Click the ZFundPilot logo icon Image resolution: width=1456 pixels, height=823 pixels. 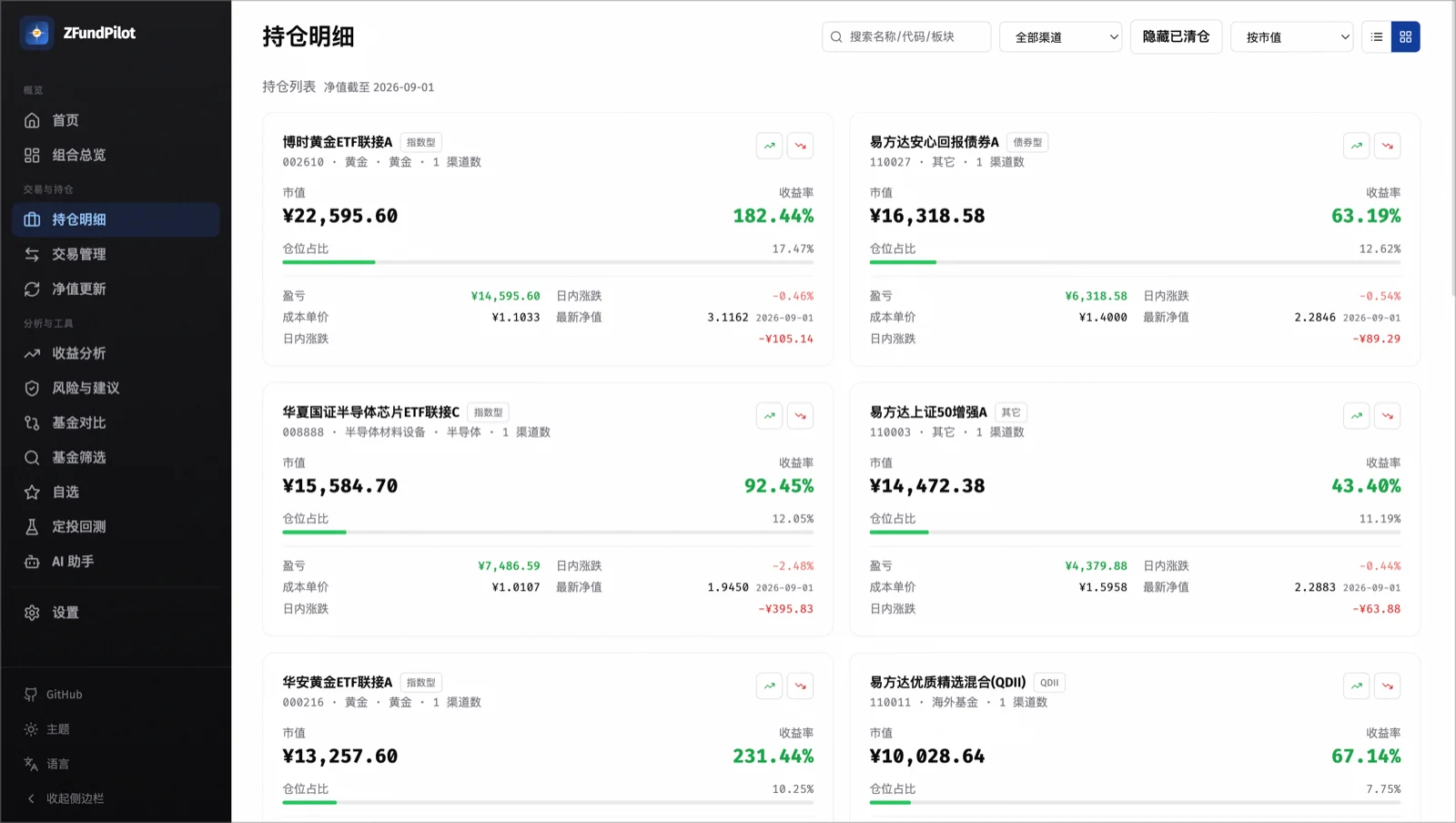pos(36,33)
